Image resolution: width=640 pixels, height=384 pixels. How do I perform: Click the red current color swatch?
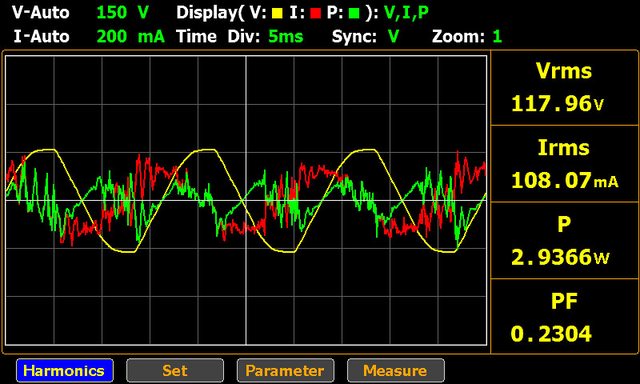(316, 14)
